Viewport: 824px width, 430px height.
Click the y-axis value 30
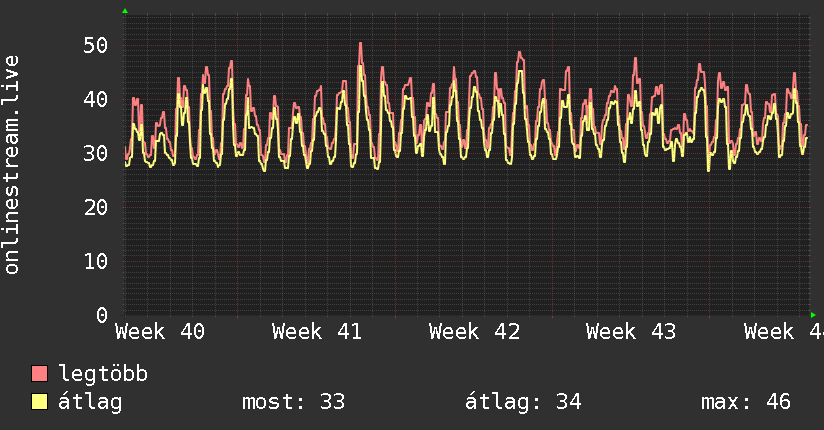(96, 153)
